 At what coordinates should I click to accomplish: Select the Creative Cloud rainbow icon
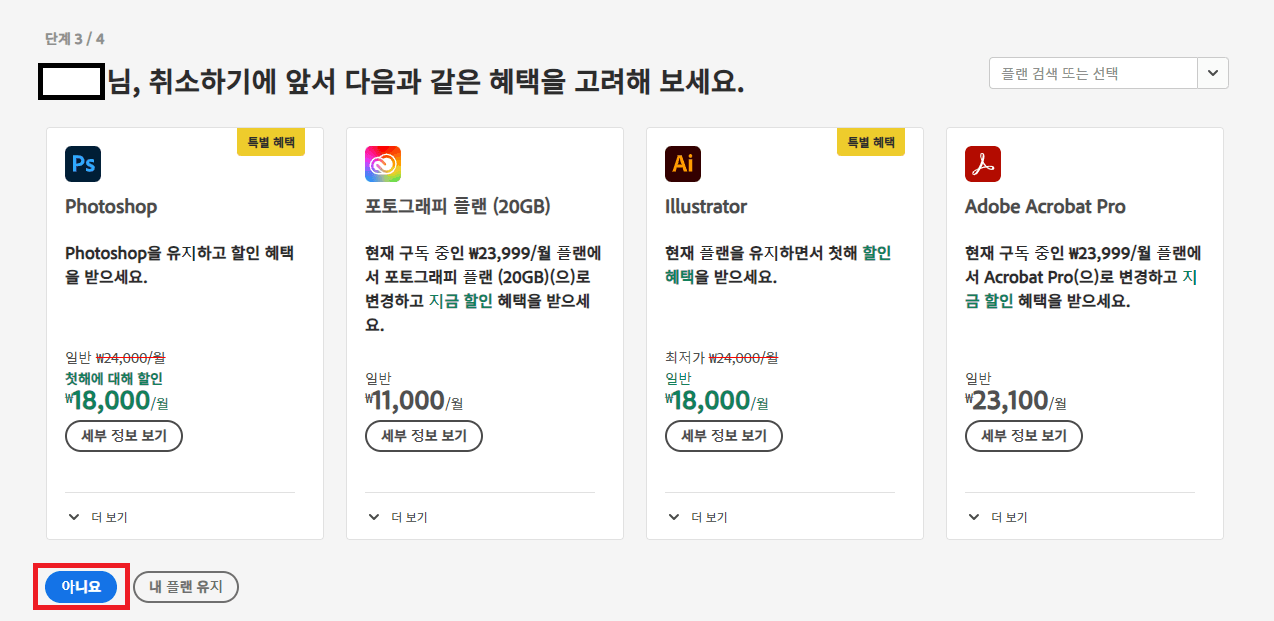pyautogui.click(x=382, y=163)
